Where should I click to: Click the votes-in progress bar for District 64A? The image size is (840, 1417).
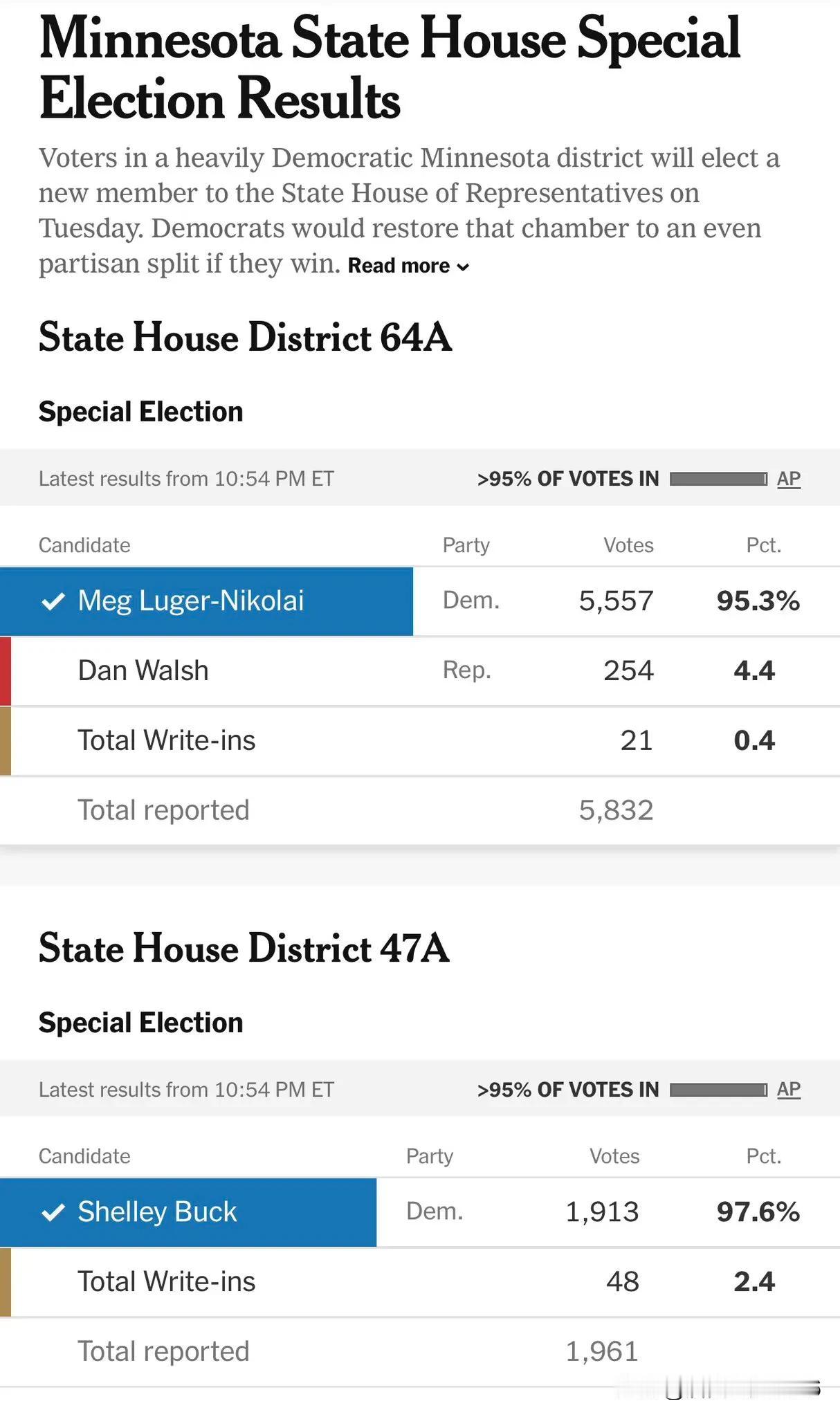(718, 479)
